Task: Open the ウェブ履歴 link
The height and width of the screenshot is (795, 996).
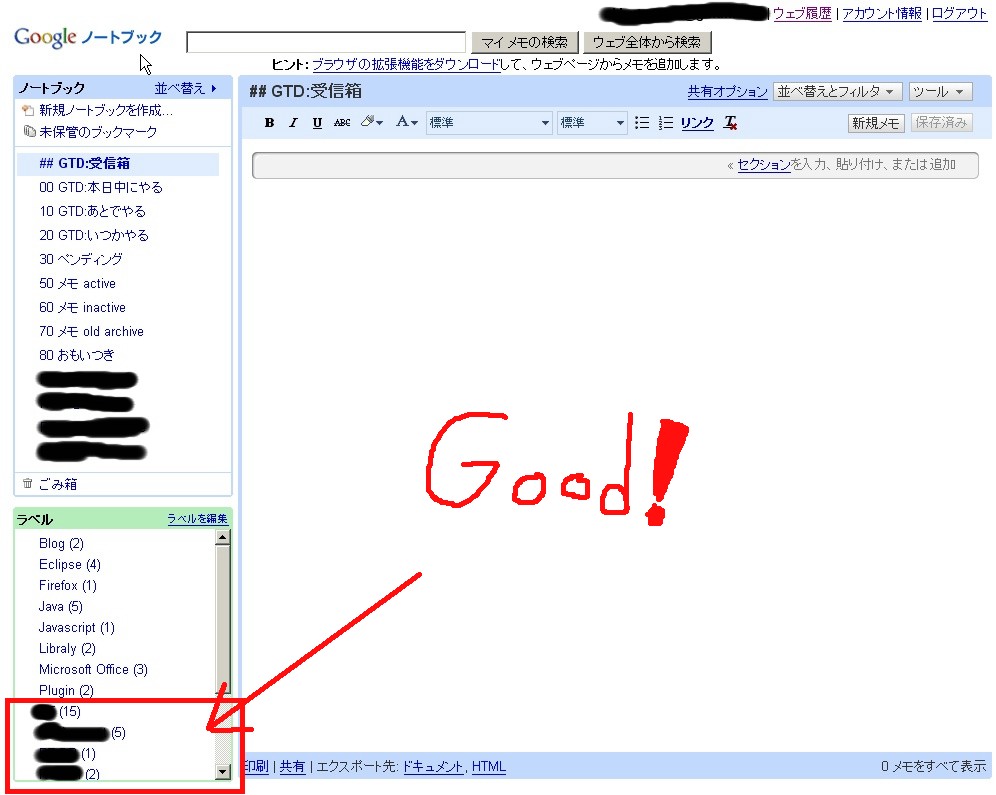Action: (x=802, y=13)
